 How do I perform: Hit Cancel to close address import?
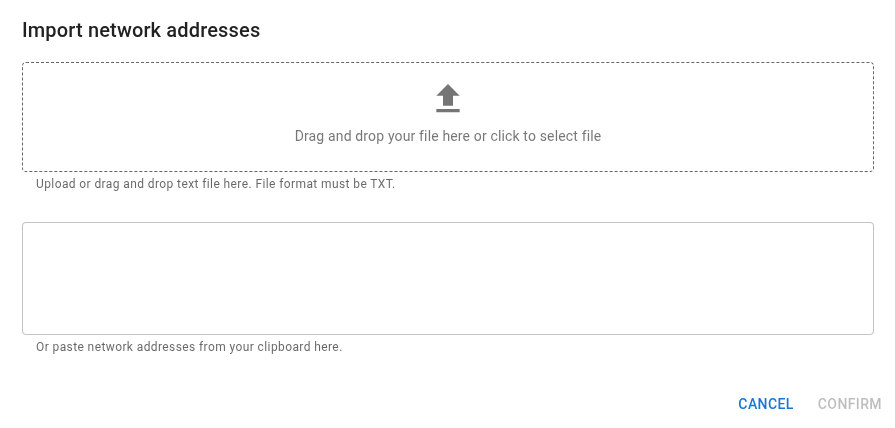(x=765, y=404)
